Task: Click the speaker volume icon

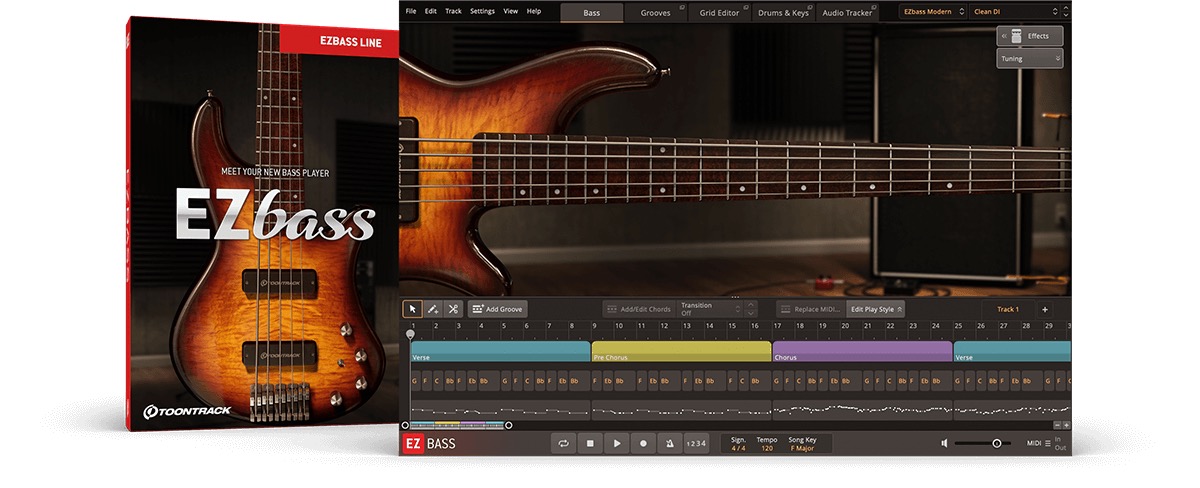Action: [x=944, y=443]
